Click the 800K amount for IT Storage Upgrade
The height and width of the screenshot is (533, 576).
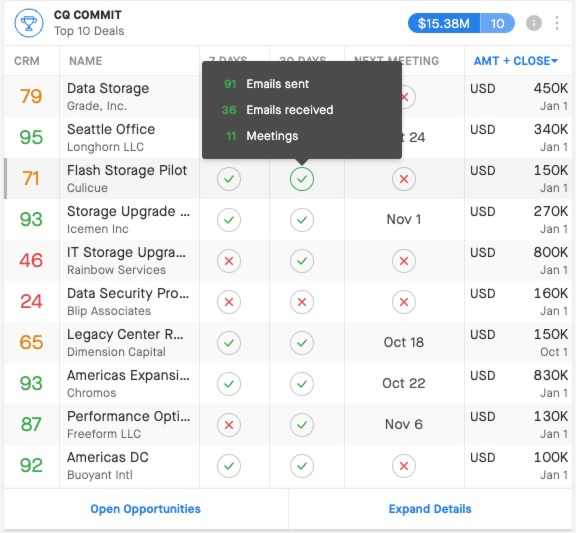(x=551, y=252)
